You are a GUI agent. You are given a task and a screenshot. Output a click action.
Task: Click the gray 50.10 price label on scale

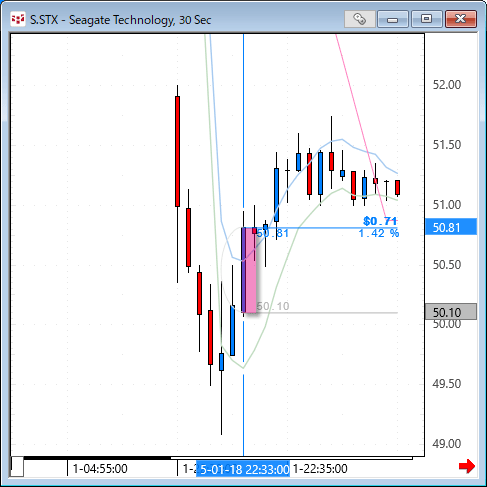point(451,312)
